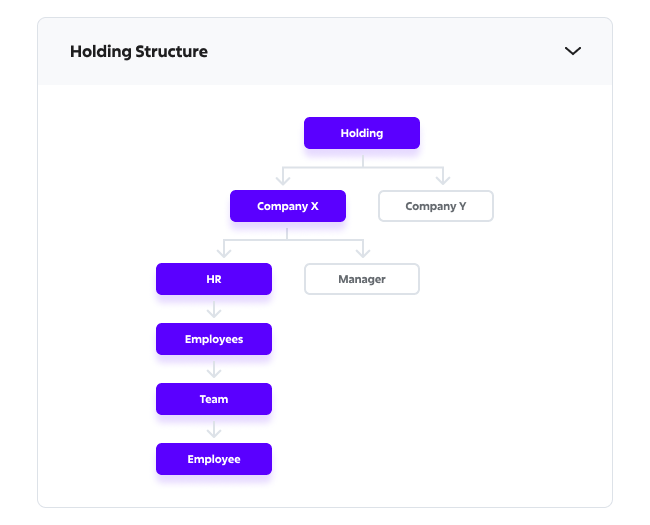Click arrow pointing down to Company X
650x525 pixels.
point(283,177)
